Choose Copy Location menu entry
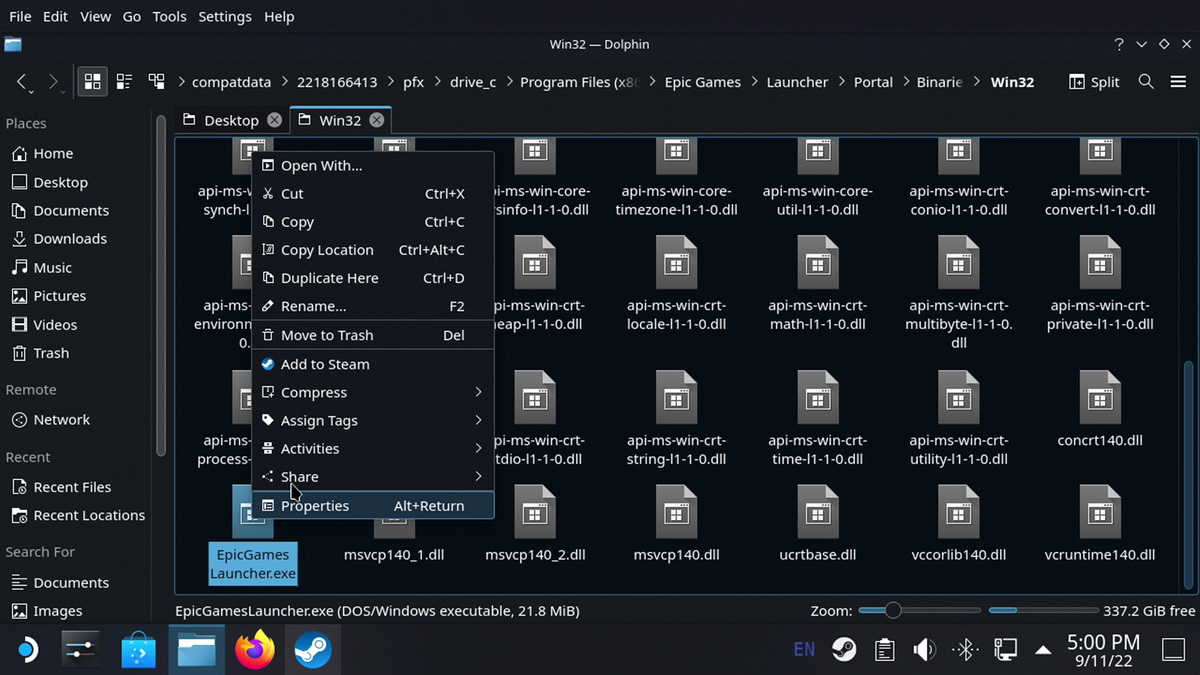 coord(373,250)
